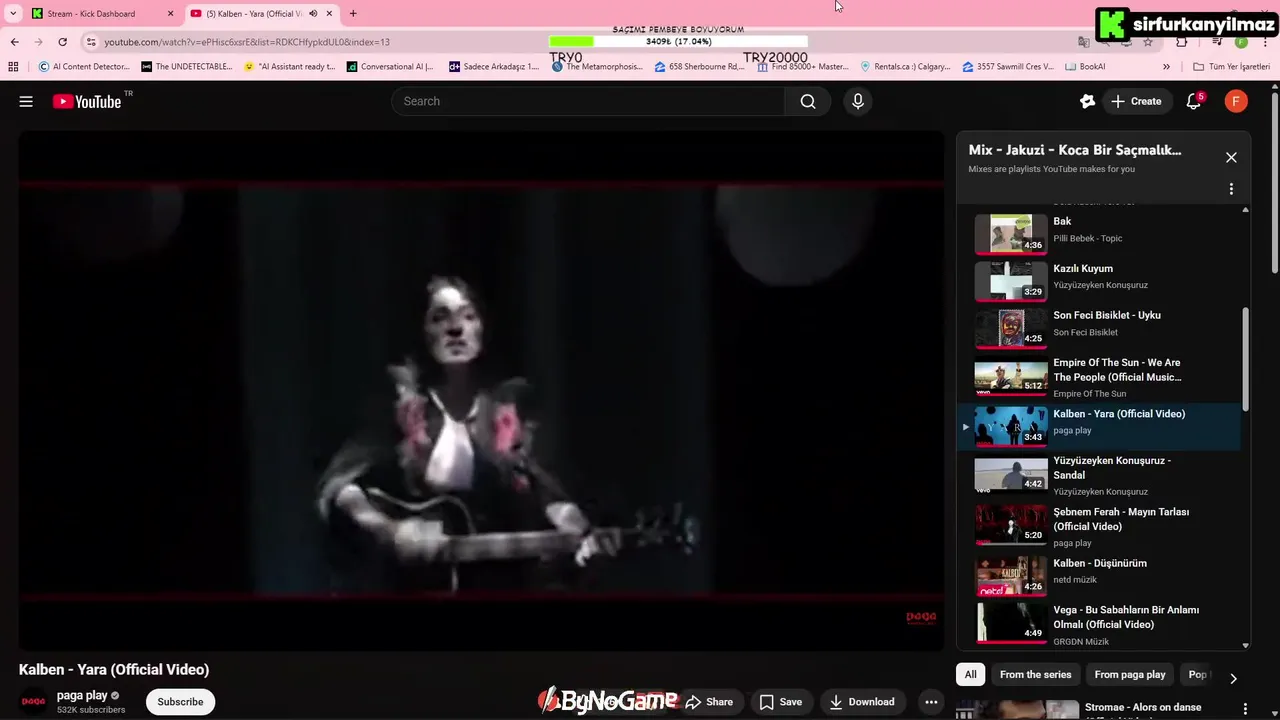This screenshot has width=1280, height=720.
Task: Open the Tüm Yer İşaretleri bookmarks folder
Action: pyautogui.click(x=1231, y=67)
